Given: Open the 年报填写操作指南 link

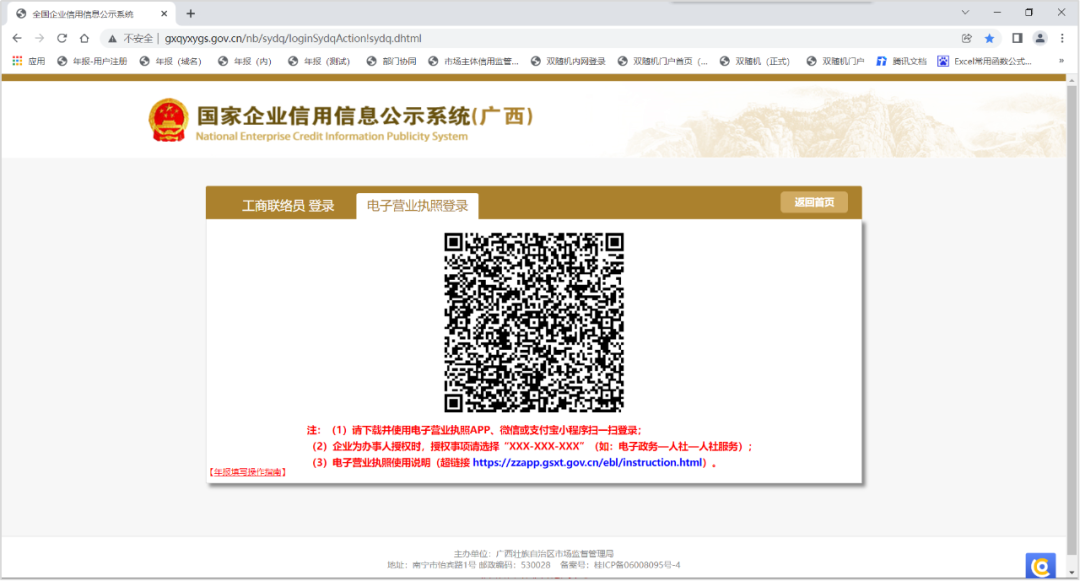Looking at the screenshot, I should point(247,472).
